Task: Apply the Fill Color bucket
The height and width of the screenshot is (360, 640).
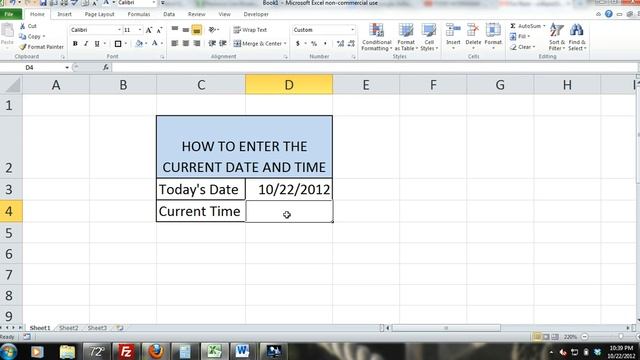Action: coord(139,43)
